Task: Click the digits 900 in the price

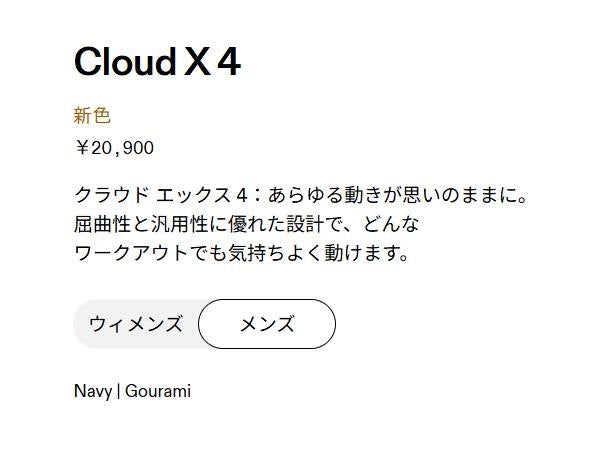Action: [x=138, y=148]
